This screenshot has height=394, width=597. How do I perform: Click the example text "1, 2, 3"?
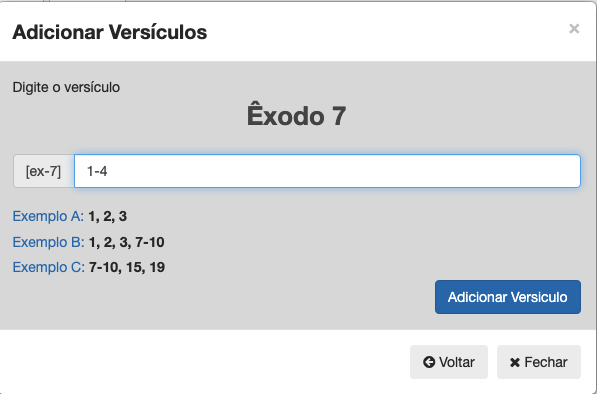[x=107, y=216]
